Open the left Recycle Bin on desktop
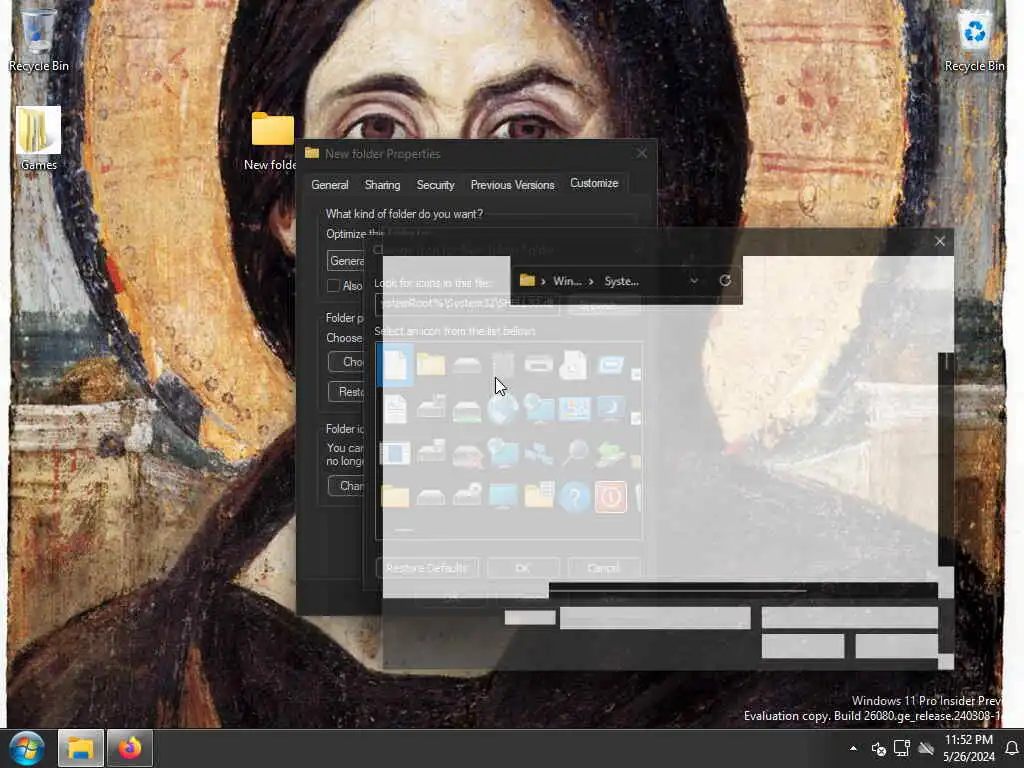Image resolution: width=1024 pixels, height=768 pixels. [x=38, y=39]
